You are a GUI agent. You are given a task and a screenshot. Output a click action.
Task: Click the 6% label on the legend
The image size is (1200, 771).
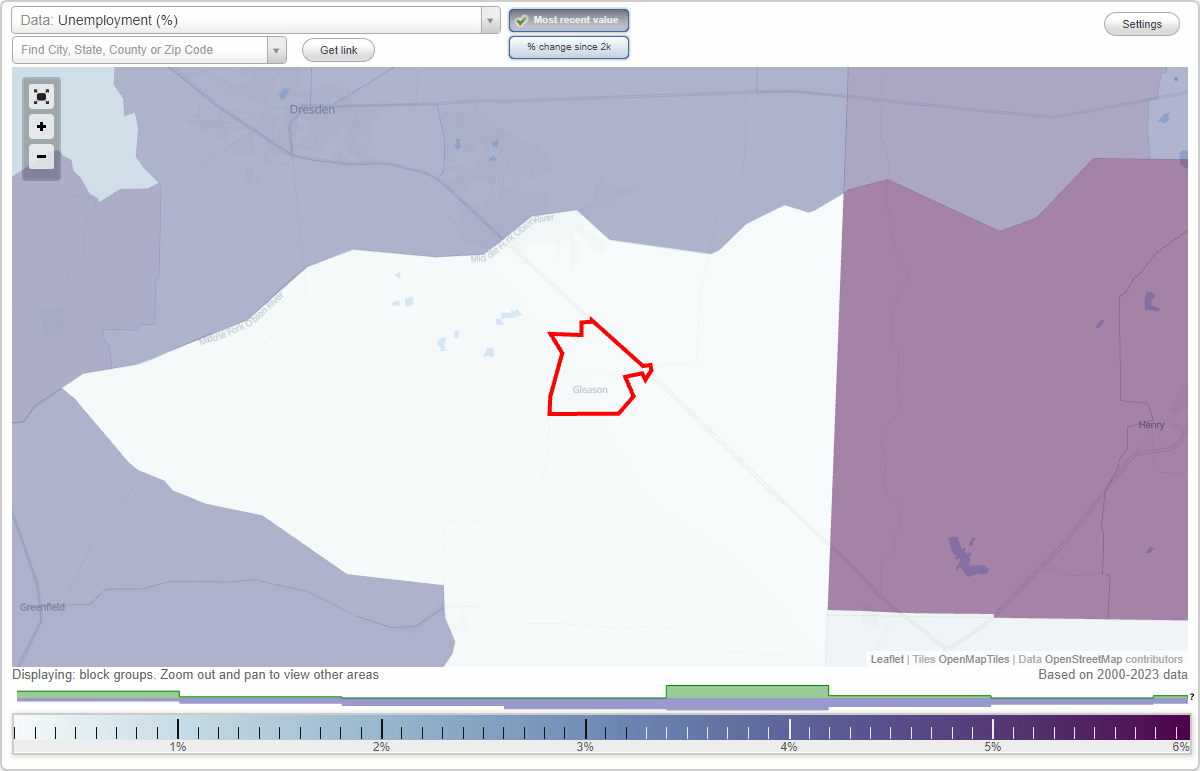[1181, 747]
